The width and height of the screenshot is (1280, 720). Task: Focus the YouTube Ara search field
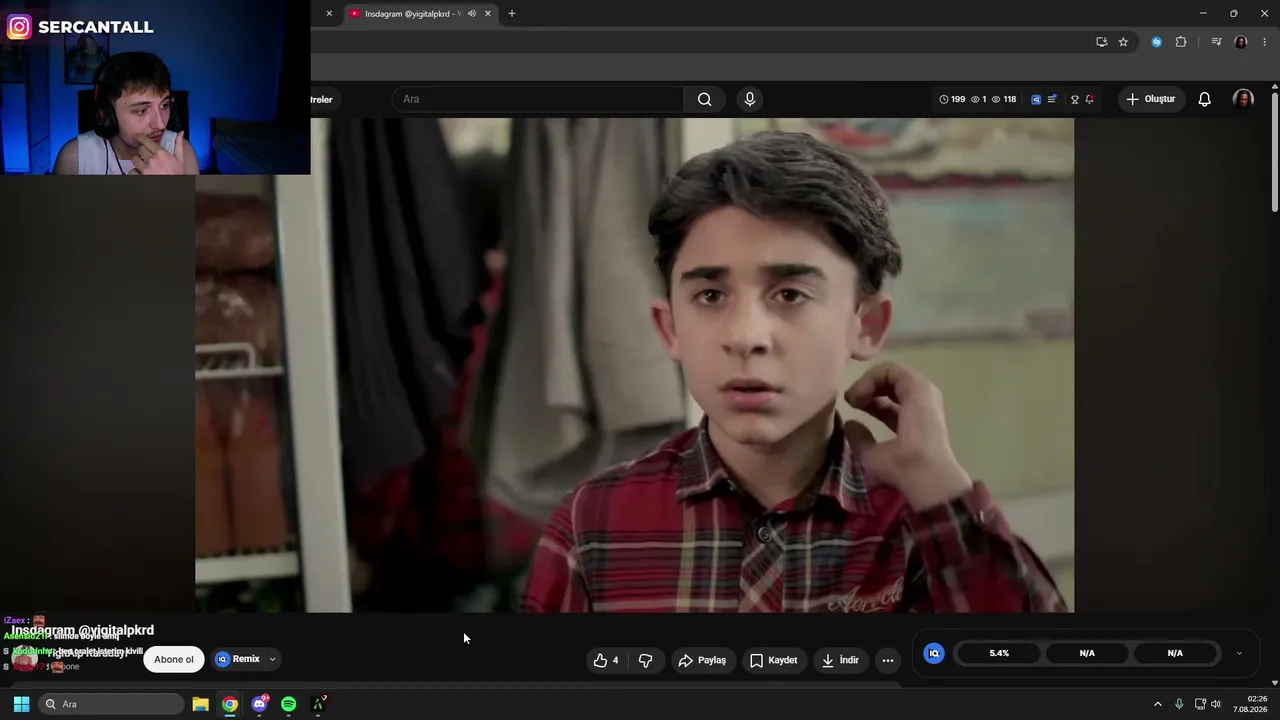click(x=540, y=99)
